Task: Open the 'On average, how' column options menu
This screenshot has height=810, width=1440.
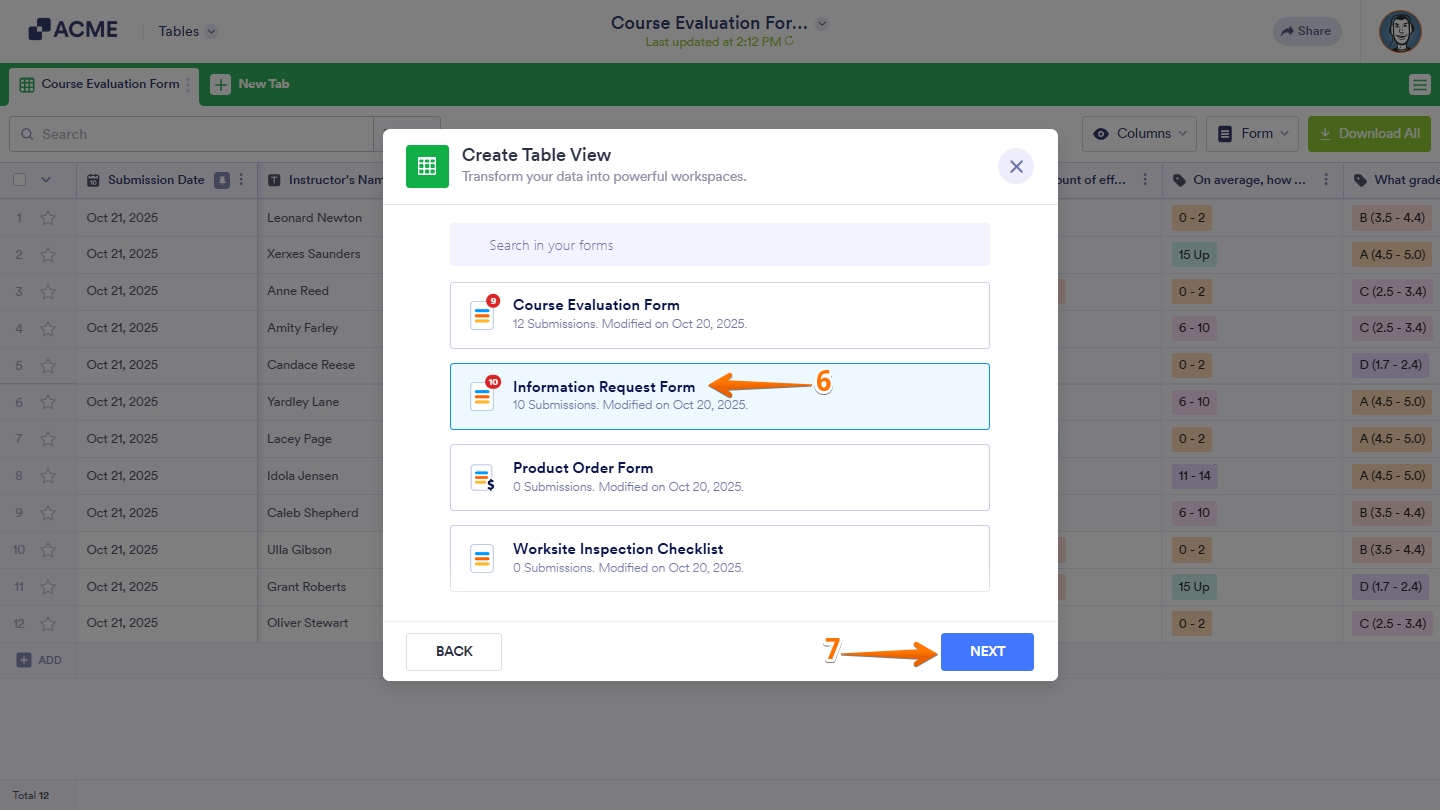Action: click(1326, 180)
